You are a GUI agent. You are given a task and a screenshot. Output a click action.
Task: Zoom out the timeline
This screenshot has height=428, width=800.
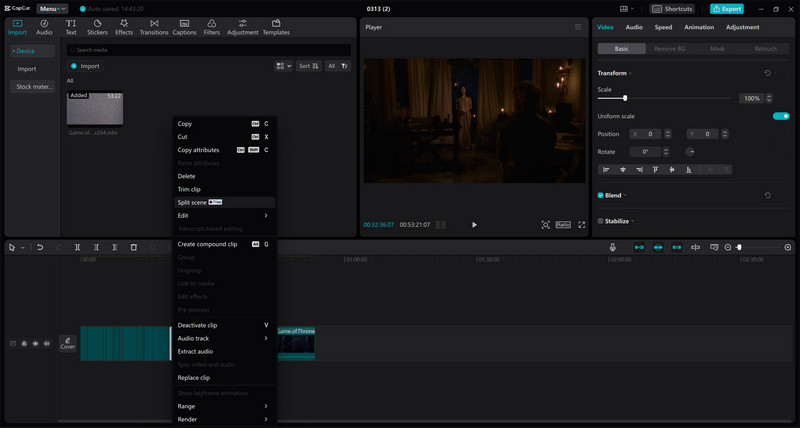click(728, 247)
